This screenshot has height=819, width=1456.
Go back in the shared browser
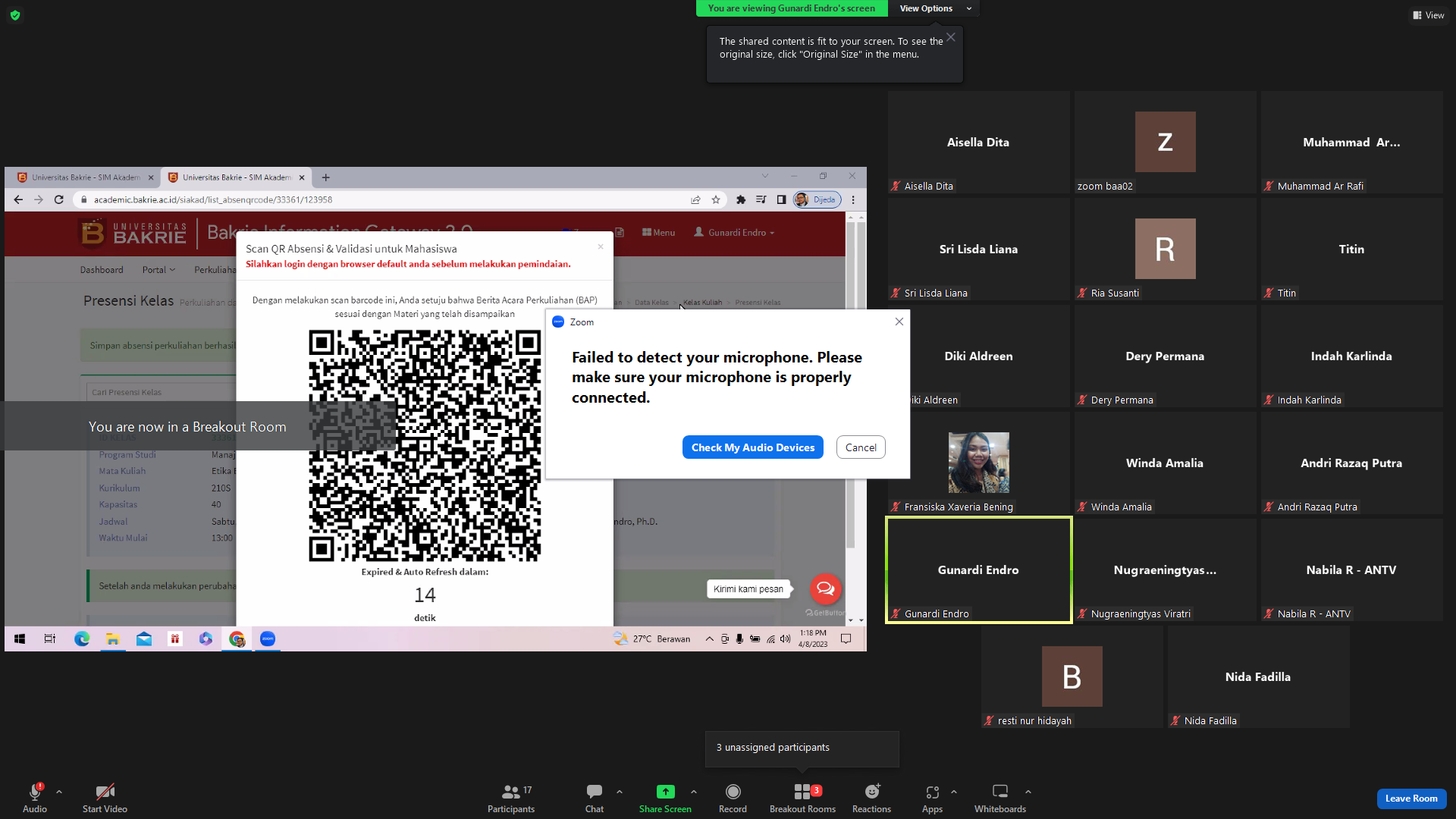tap(18, 199)
